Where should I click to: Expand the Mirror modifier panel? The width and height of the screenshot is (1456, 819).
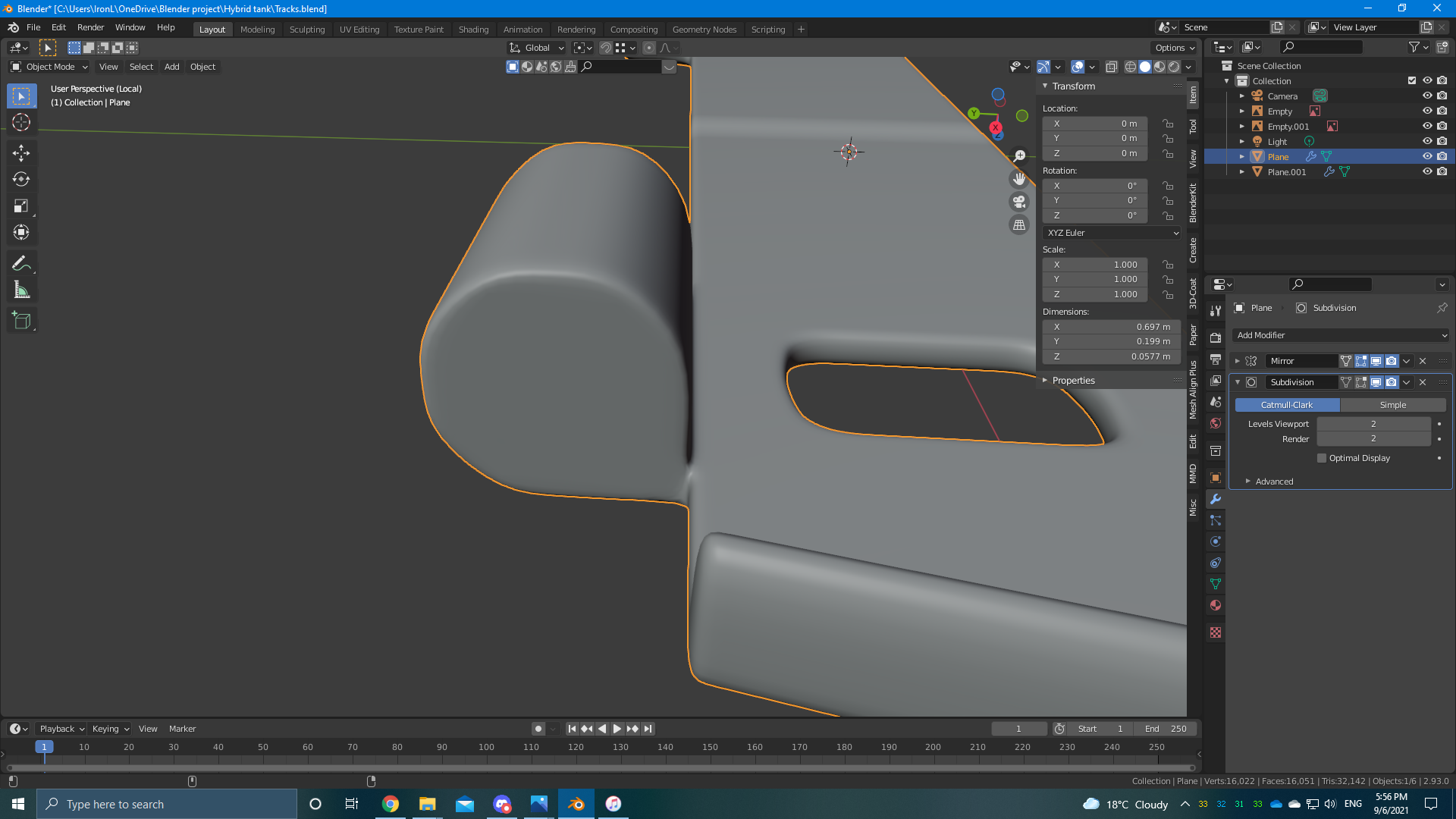pyautogui.click(x=1238, y=361)
